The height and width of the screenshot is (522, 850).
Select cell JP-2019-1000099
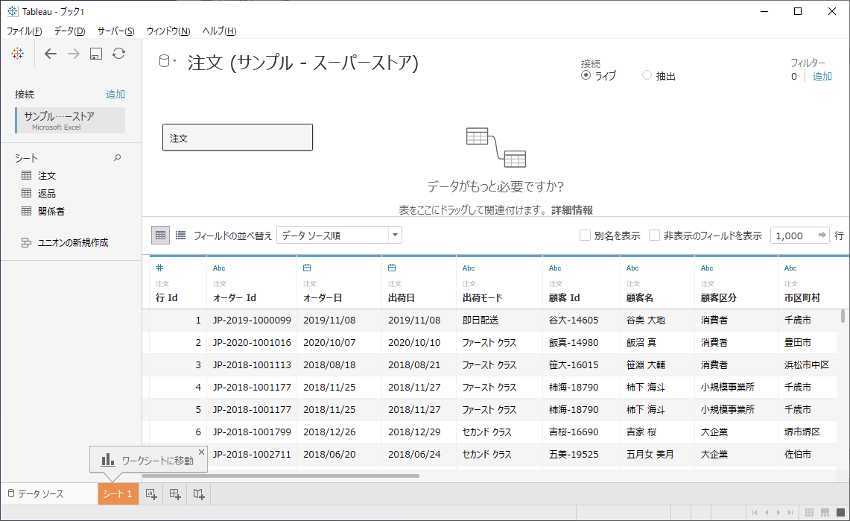point(252,320)
